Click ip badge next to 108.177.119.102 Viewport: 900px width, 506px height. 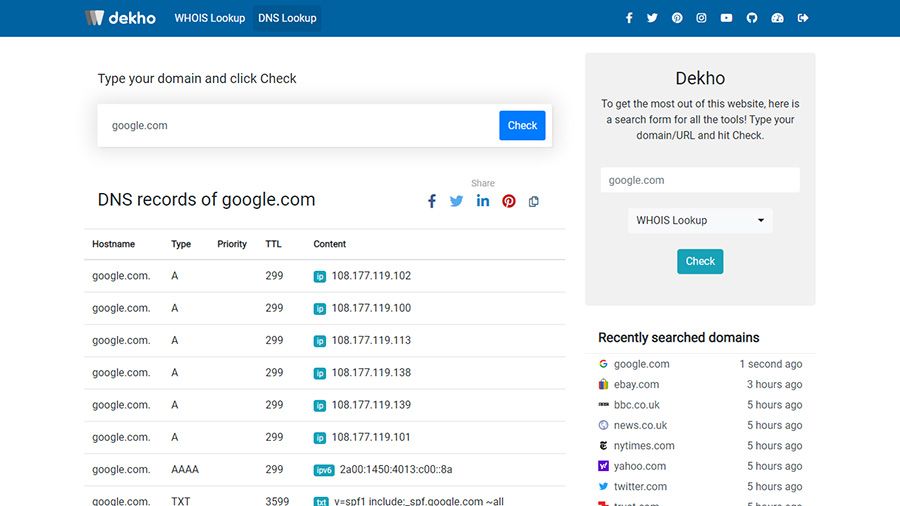point(320,277)
